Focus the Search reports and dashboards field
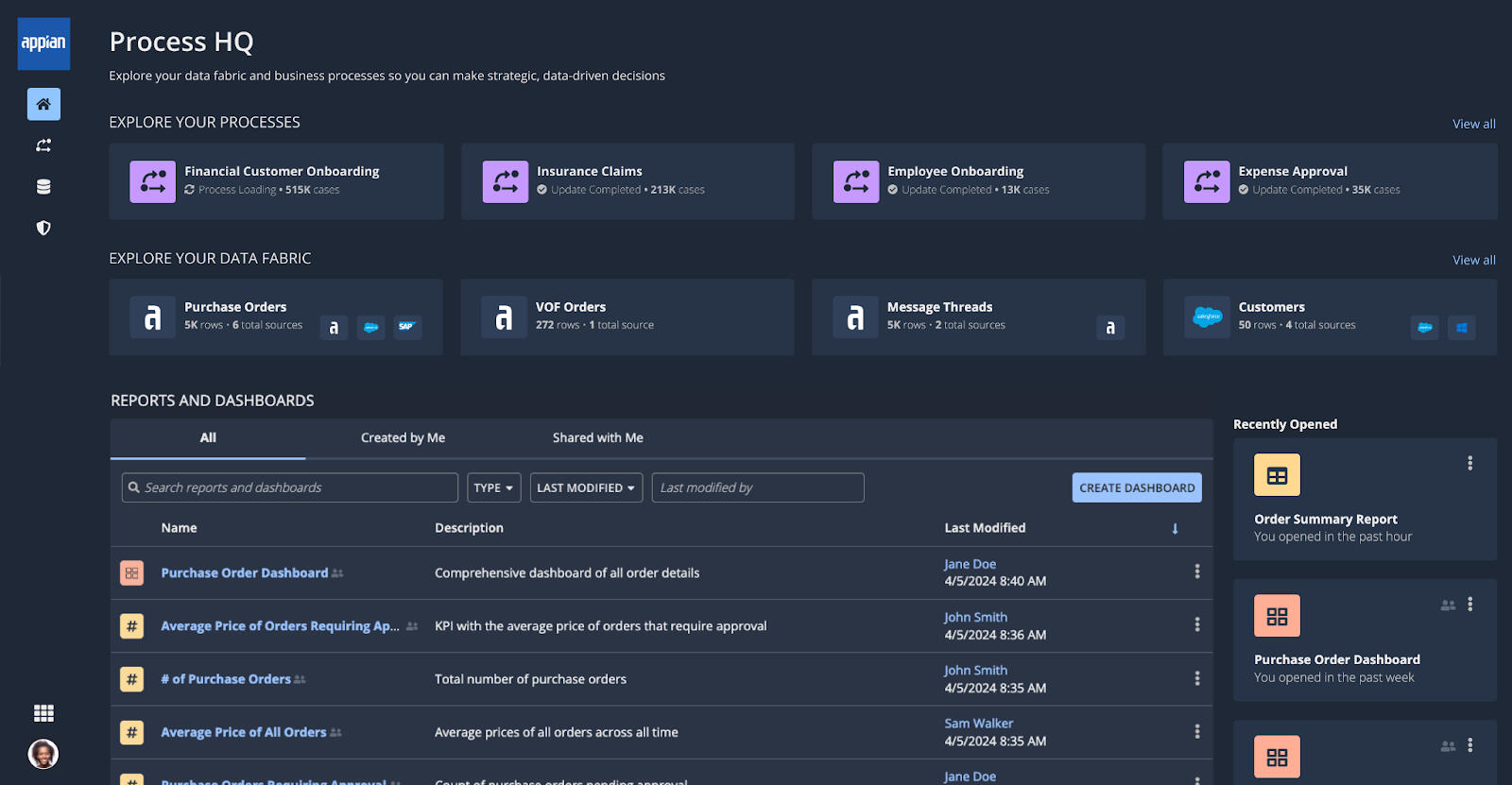 tap(290, 487)
